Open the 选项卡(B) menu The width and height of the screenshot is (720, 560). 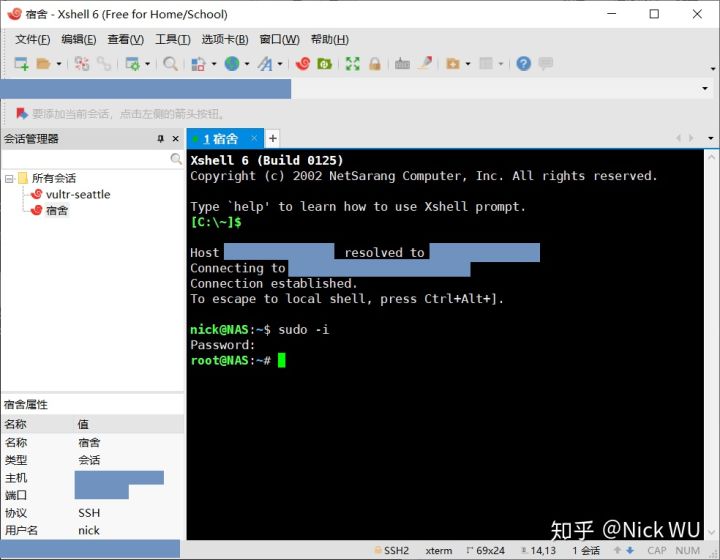click(x=225, y=39)
